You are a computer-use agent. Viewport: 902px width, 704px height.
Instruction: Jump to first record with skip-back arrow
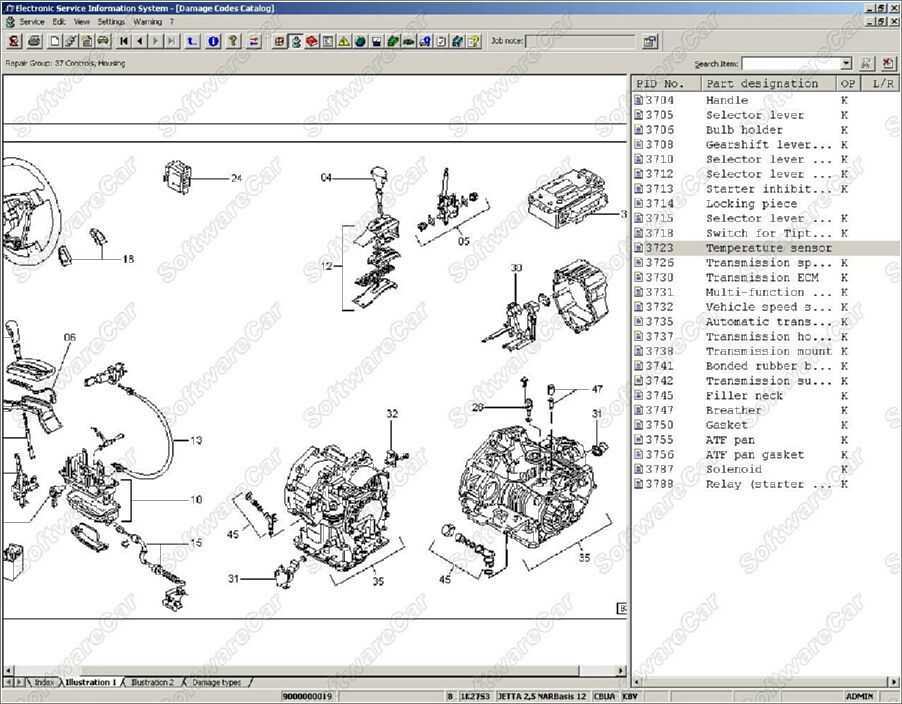[124, 41]
